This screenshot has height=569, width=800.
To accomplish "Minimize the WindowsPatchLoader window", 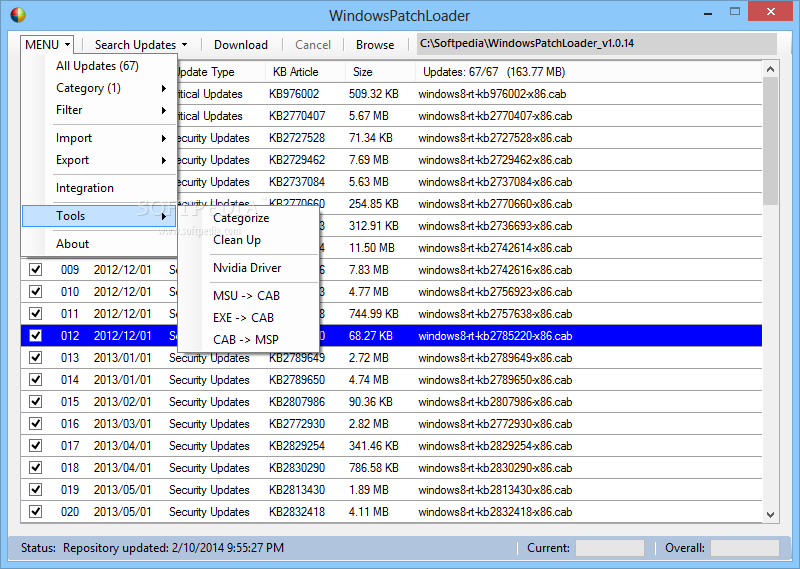I will click(x=708, y=13).
